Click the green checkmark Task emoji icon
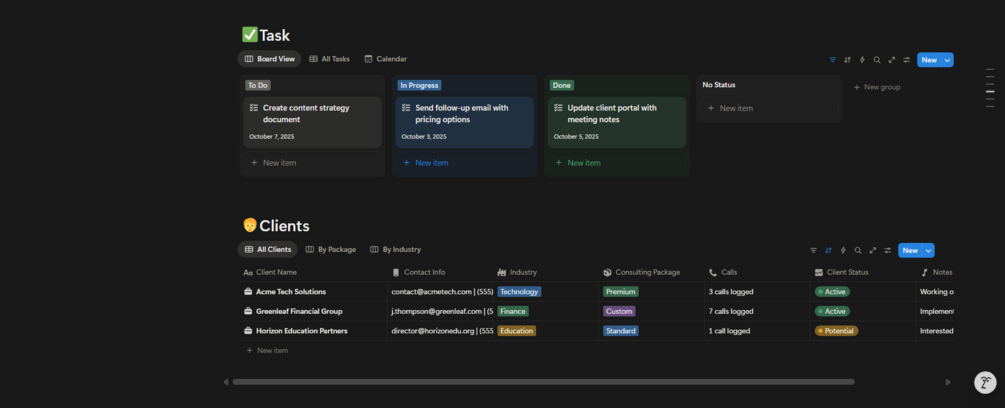The width and height of the screenshot is (1005, 408). 249,35
